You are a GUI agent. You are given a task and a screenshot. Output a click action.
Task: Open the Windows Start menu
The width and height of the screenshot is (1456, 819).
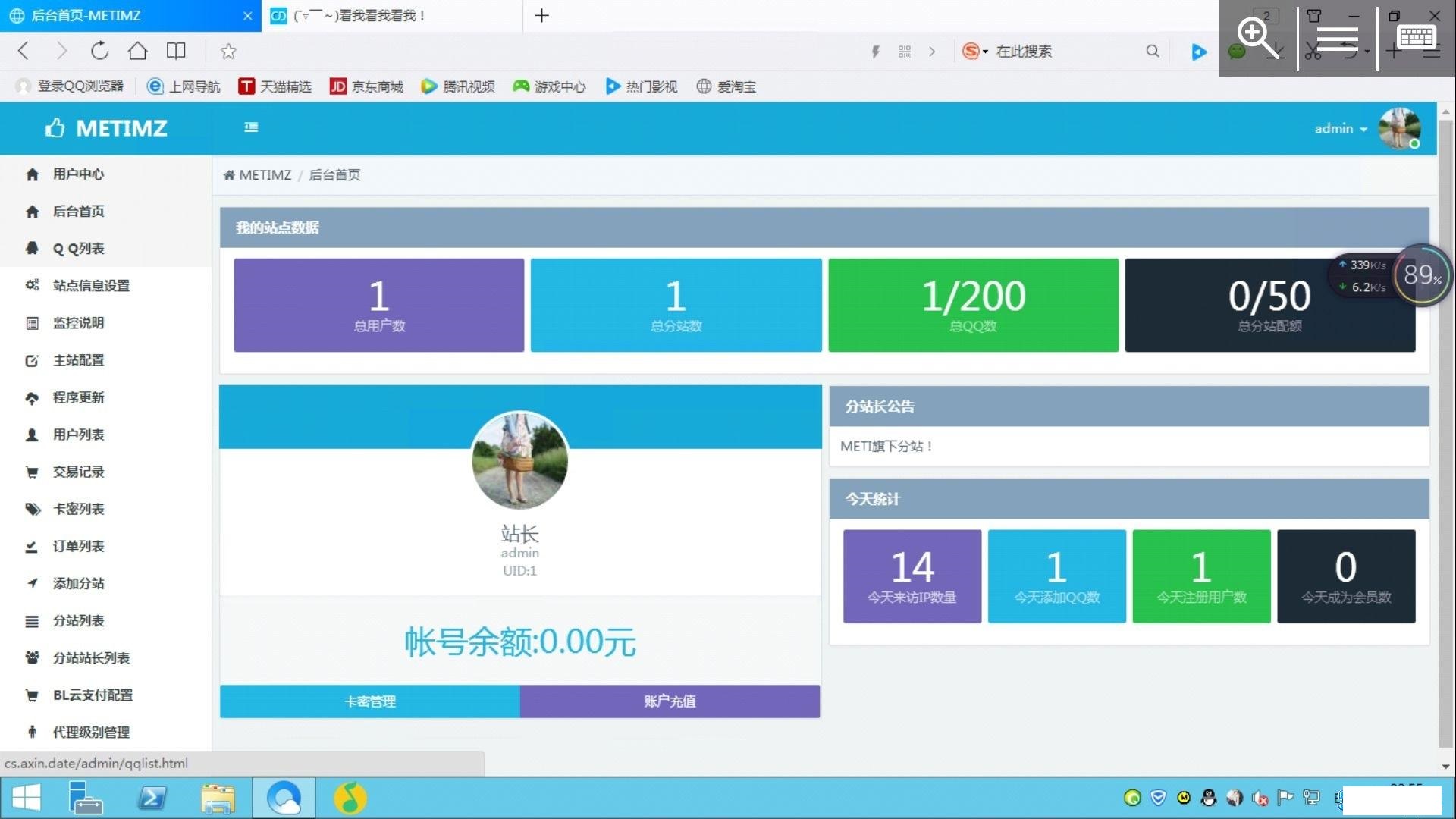click(x=26, y=798)
